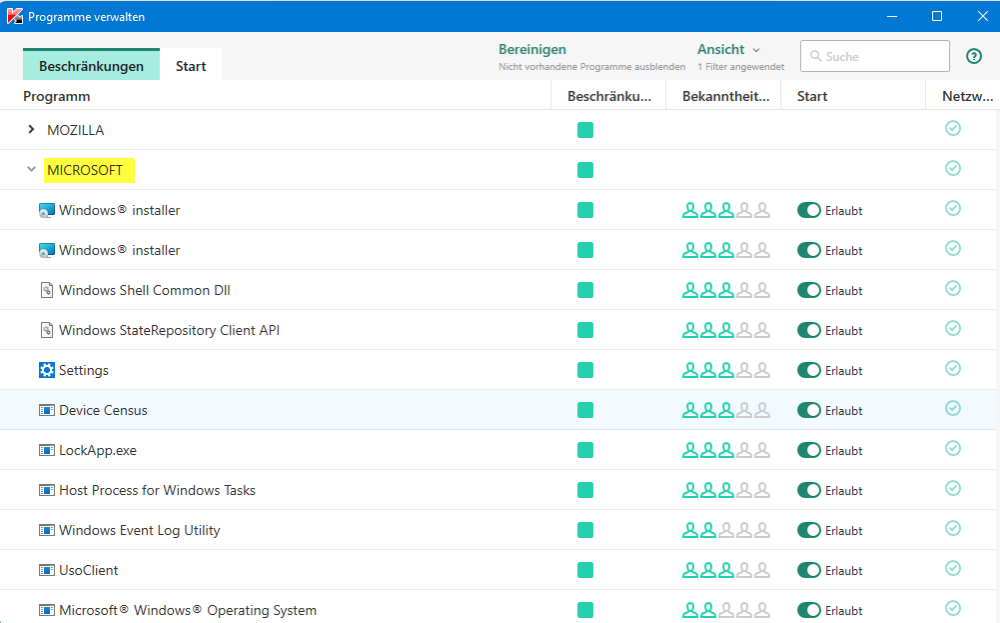Switch to the Start tab

point(191,66)
